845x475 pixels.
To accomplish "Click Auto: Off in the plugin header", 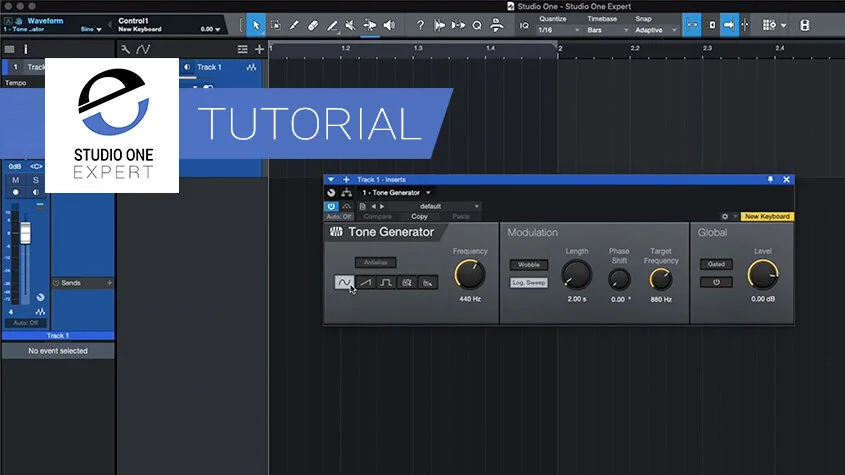I will click(339, 216).
